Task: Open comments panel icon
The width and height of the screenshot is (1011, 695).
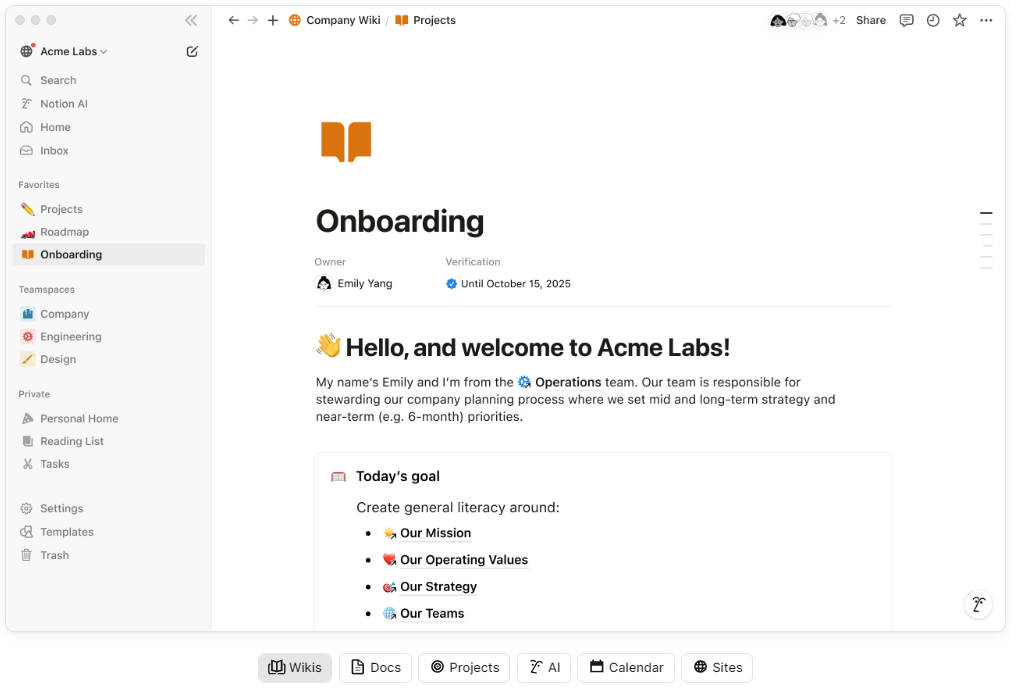Action: (x=907, y=21)
